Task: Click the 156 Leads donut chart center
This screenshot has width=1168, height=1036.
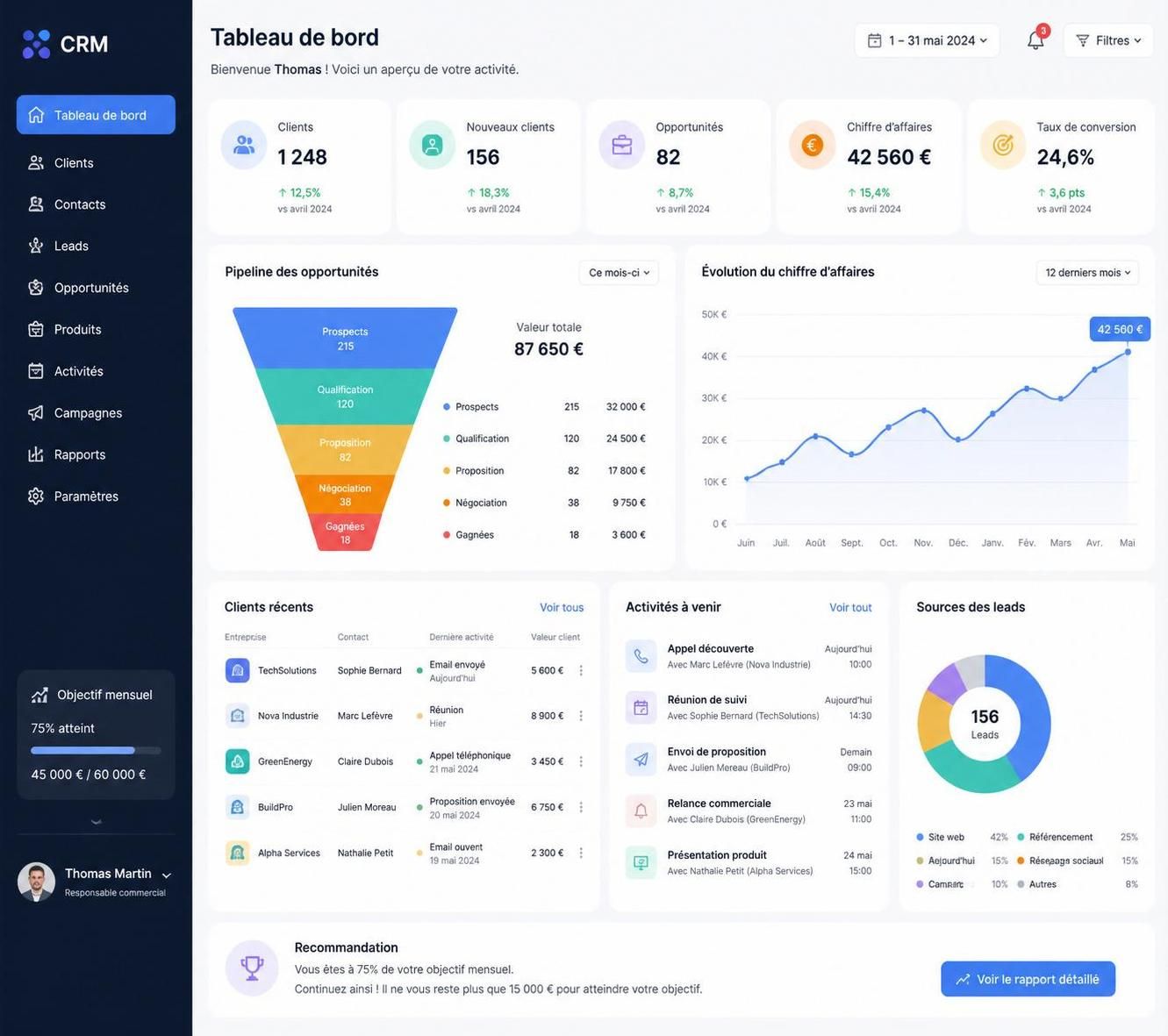Action: 985,724
